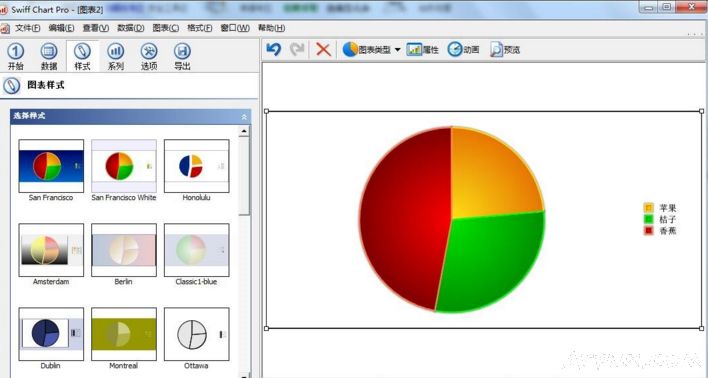Open the 动画 animation settings
This screenshot has width=708, height=378.
(463, 49)
